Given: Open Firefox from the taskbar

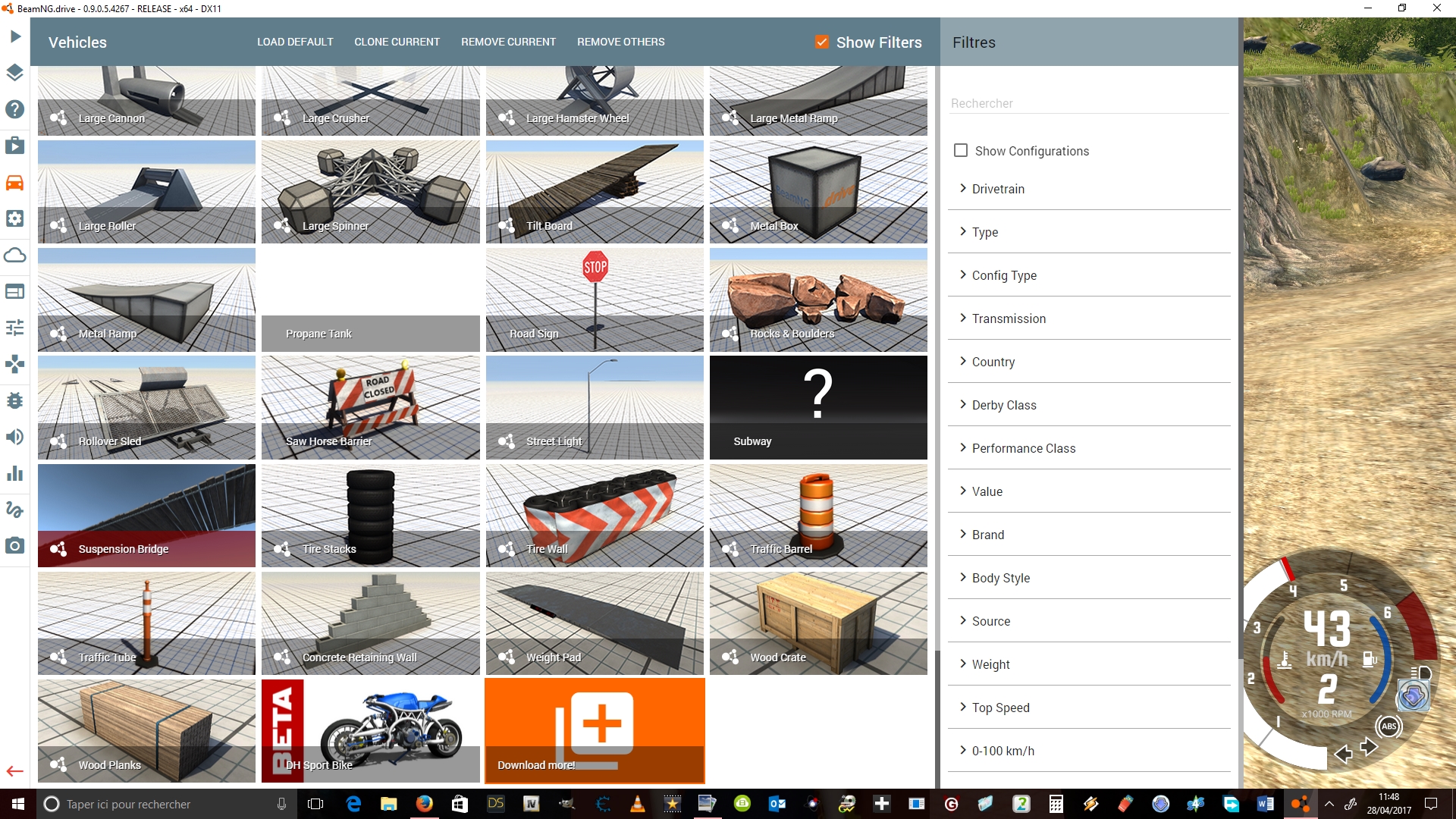Looking at the screenshot, I should (x=425, y=804).
